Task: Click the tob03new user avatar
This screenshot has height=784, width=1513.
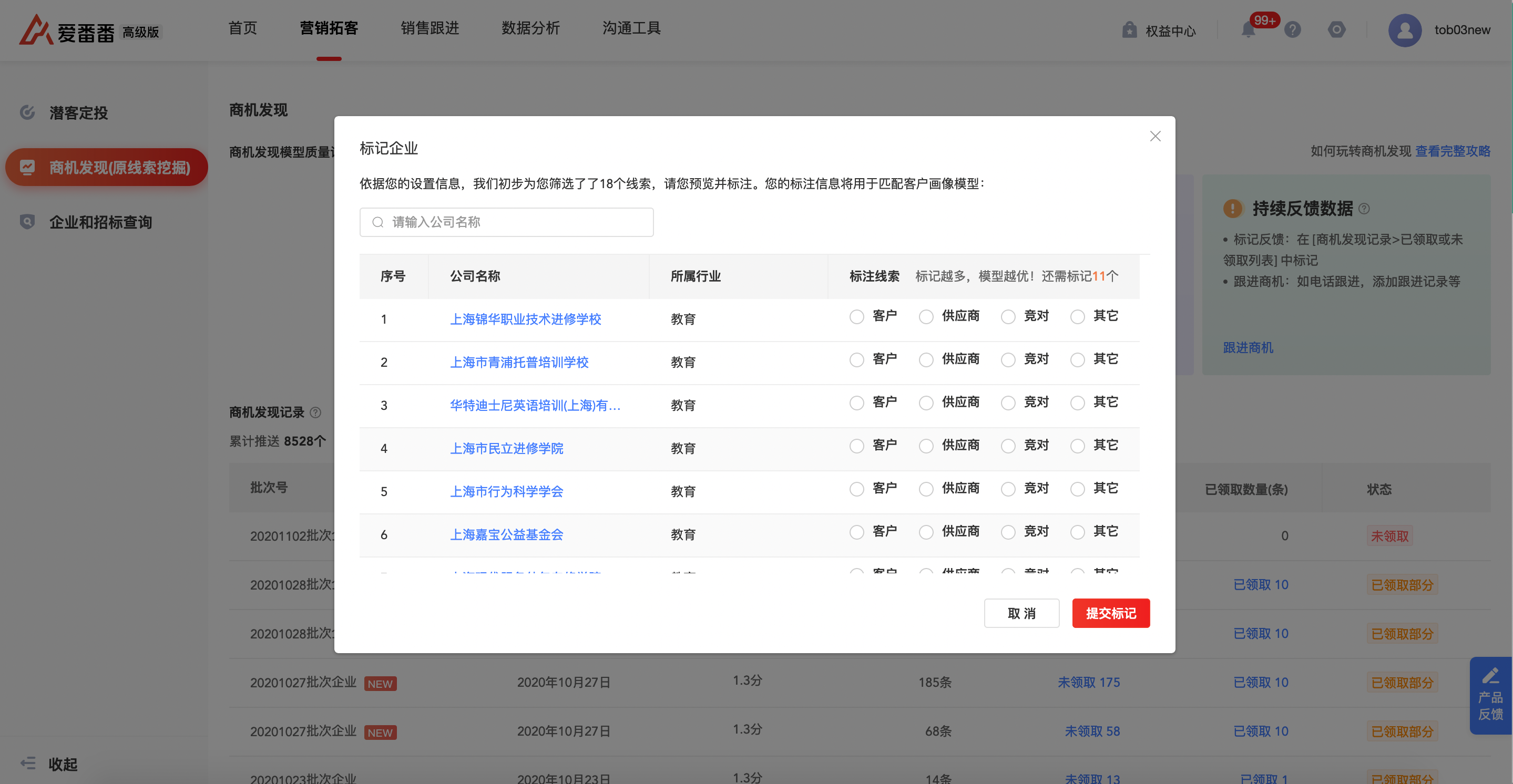Action: (x=1404, y=30)
